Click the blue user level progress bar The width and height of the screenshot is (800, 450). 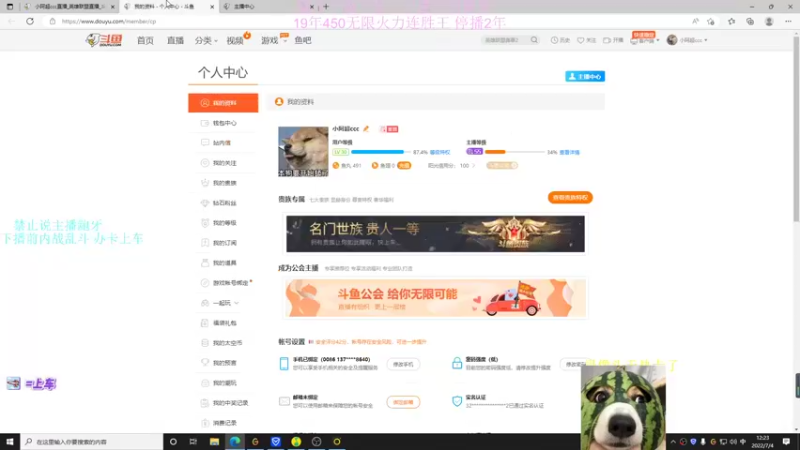click(x=381, y=152)
